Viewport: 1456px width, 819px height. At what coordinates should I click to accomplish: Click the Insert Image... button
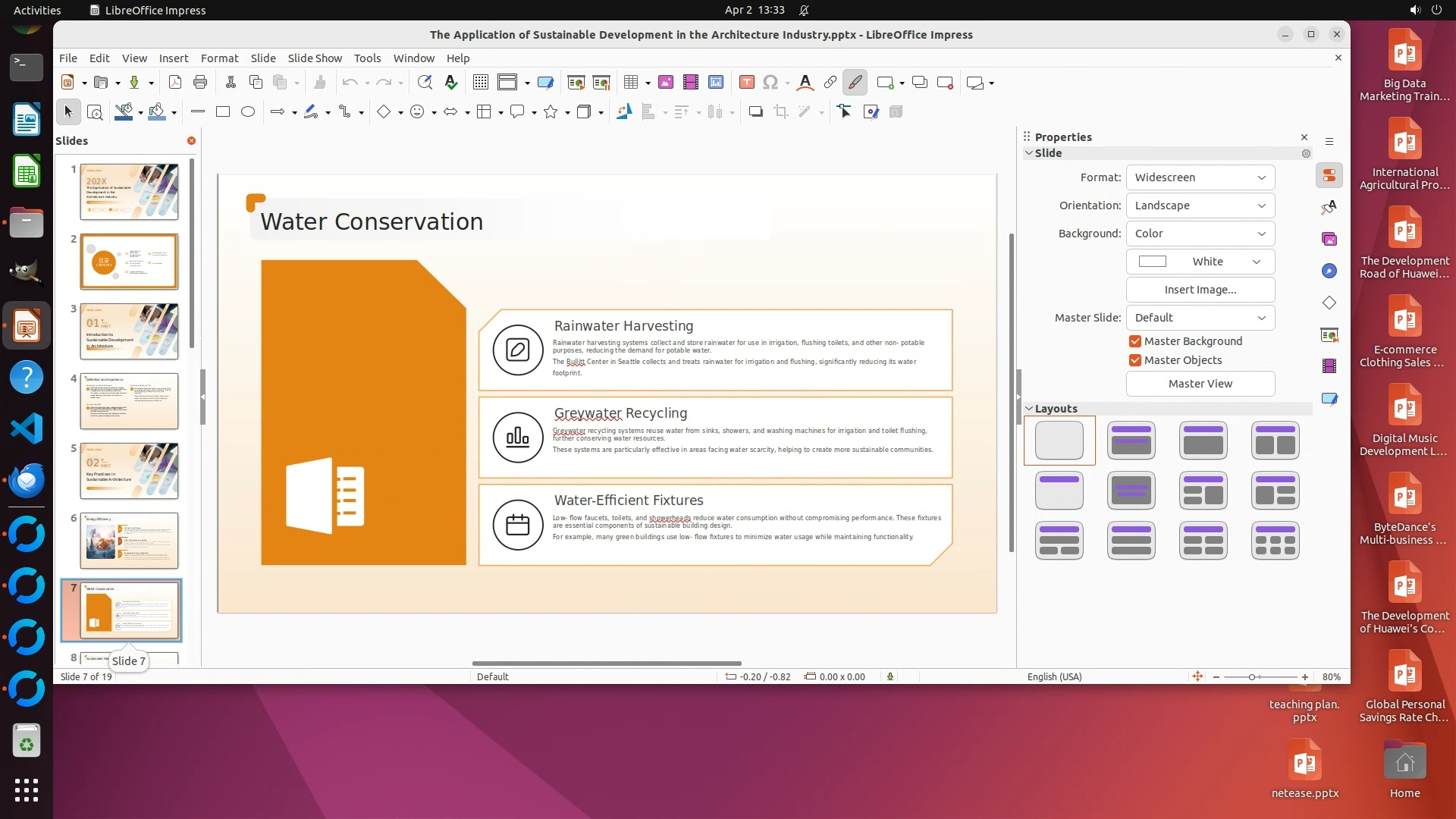(x=1200, y=290)
